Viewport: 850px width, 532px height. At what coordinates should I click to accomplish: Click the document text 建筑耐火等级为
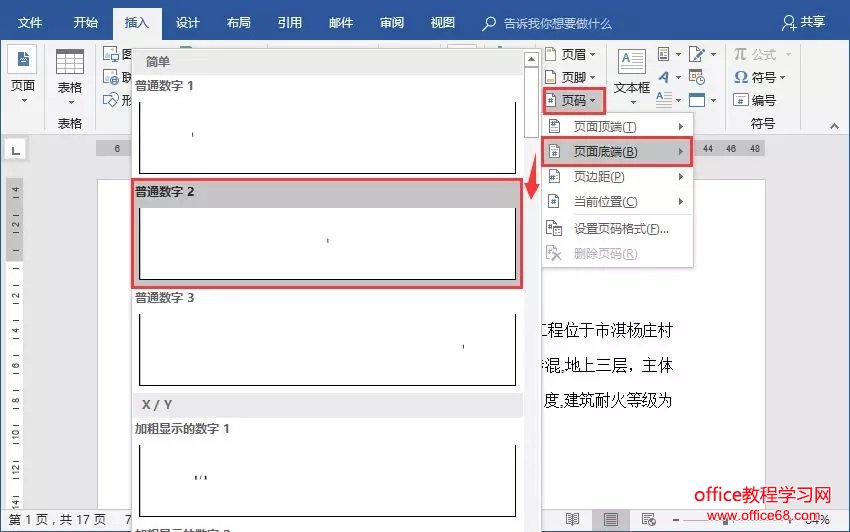pos(618,401)
